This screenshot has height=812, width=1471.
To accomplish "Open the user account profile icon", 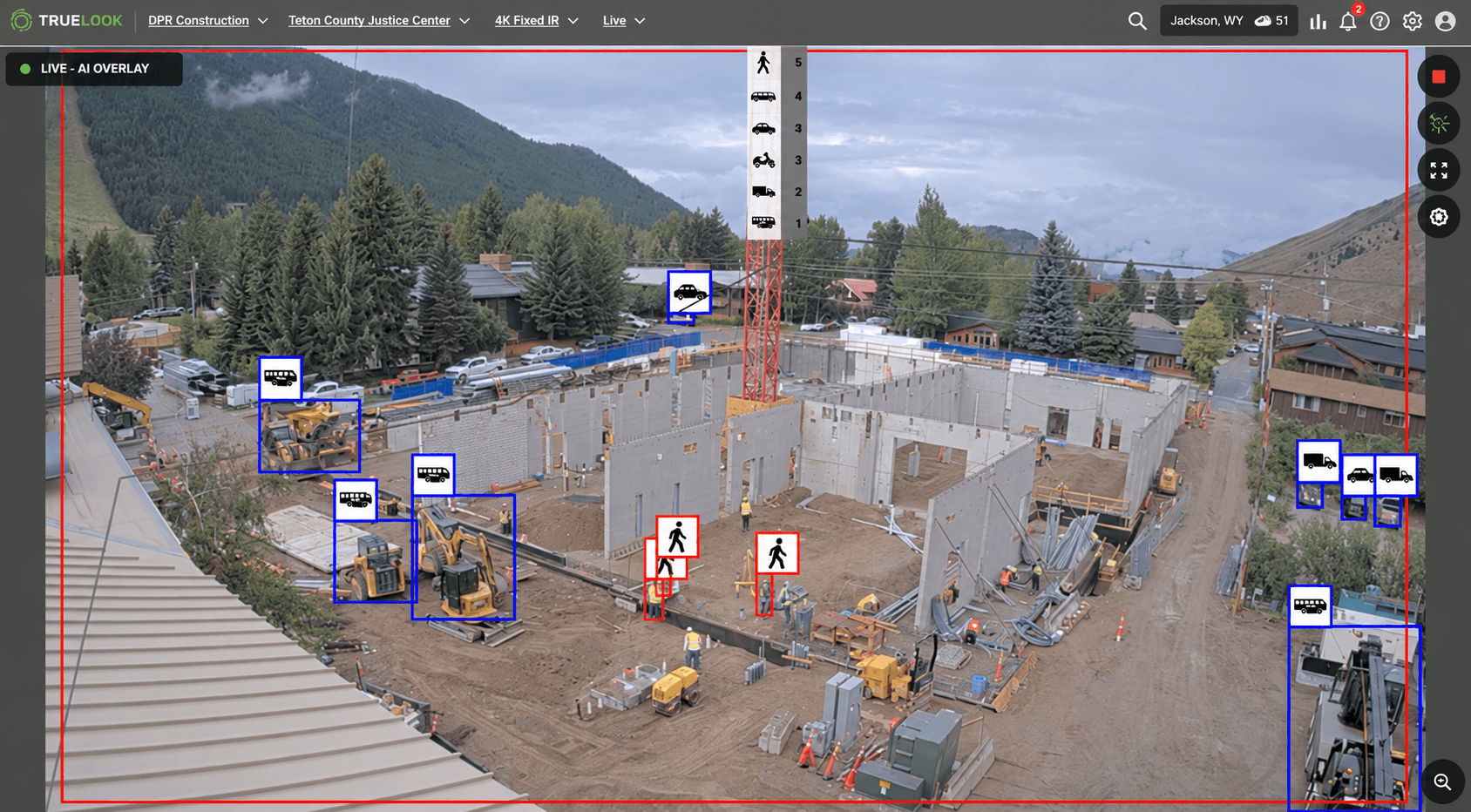I will 1445,21.
